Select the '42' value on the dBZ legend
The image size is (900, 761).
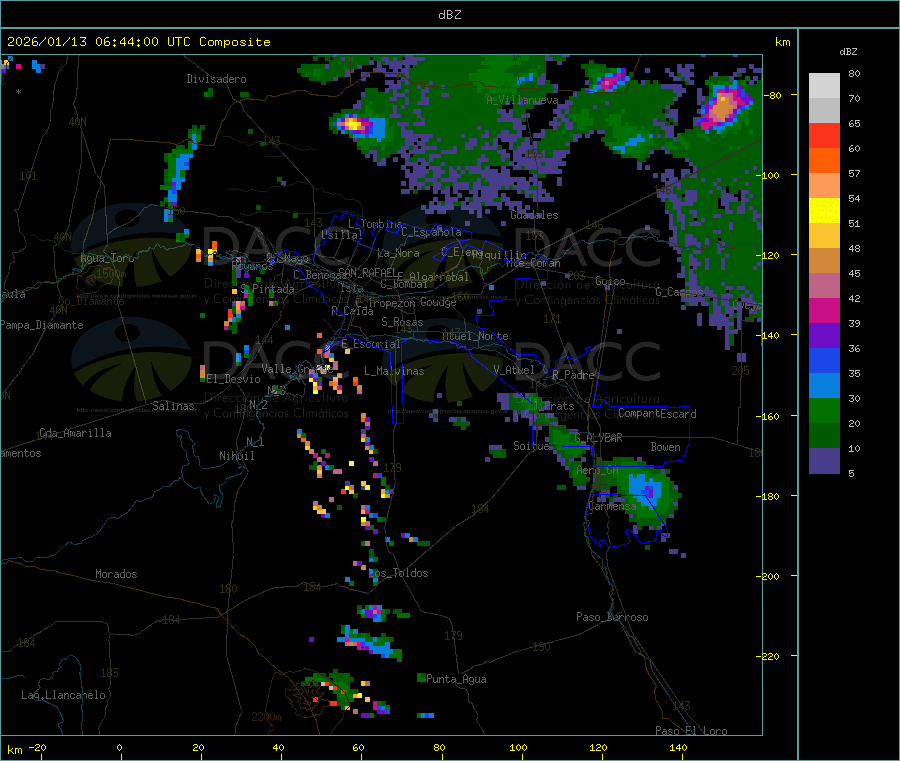point(854,298)
